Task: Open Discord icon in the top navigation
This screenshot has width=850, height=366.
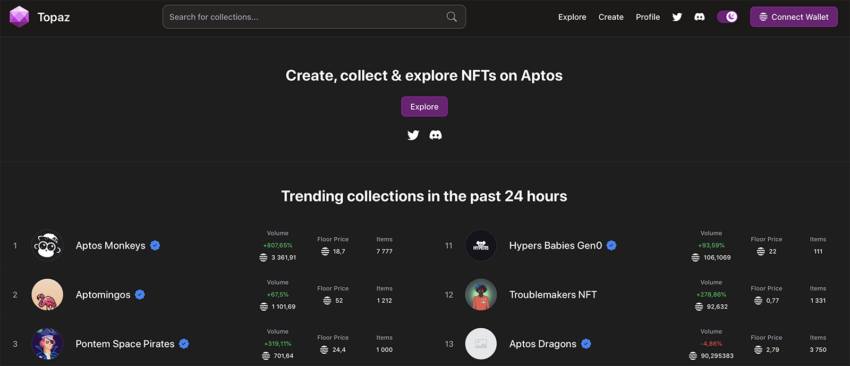Action: click(x=699, y=17)
